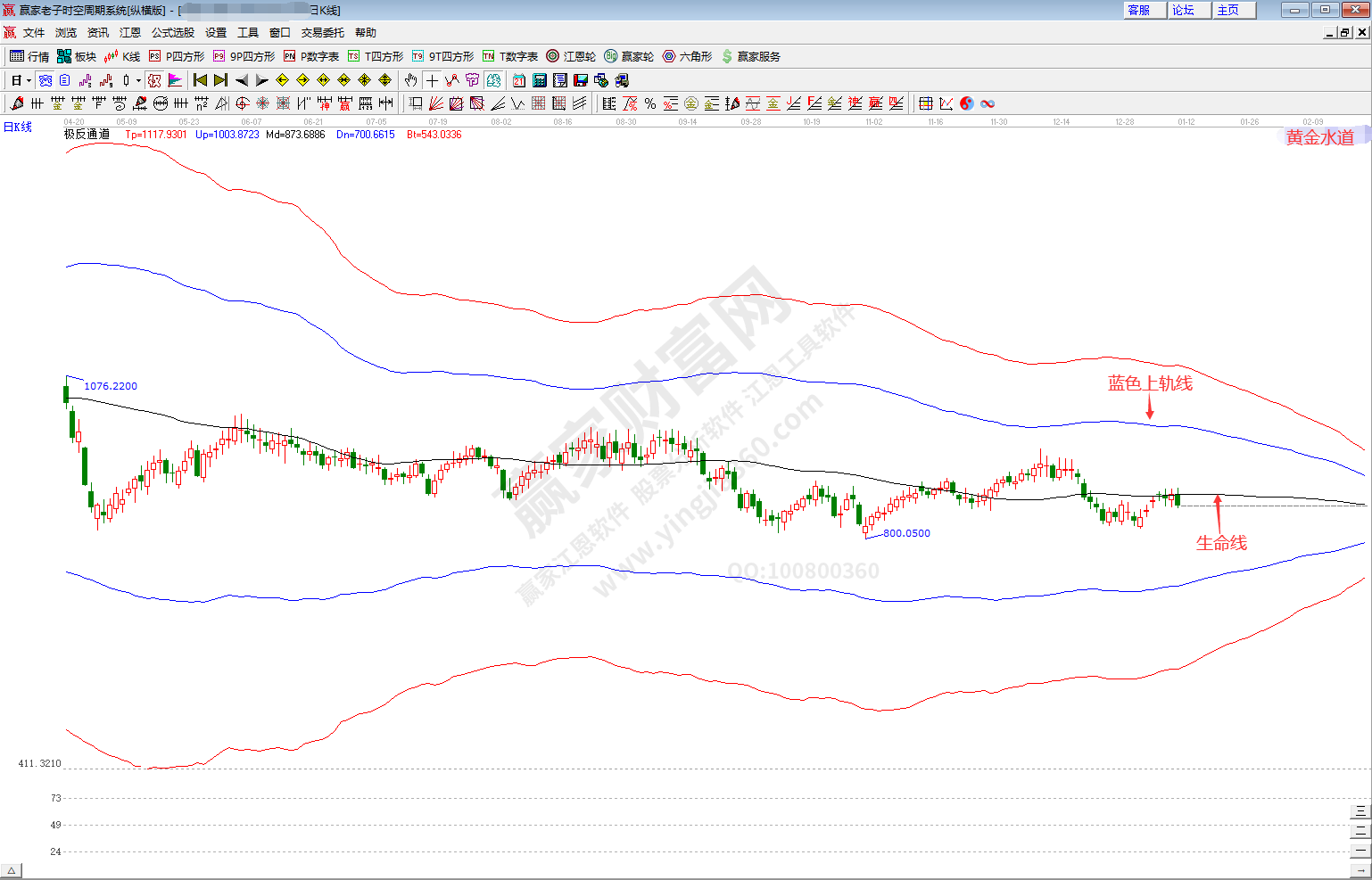Open the 日 period dropdown arrow
Screen dimensions: 1372x880
click(29, 80)
